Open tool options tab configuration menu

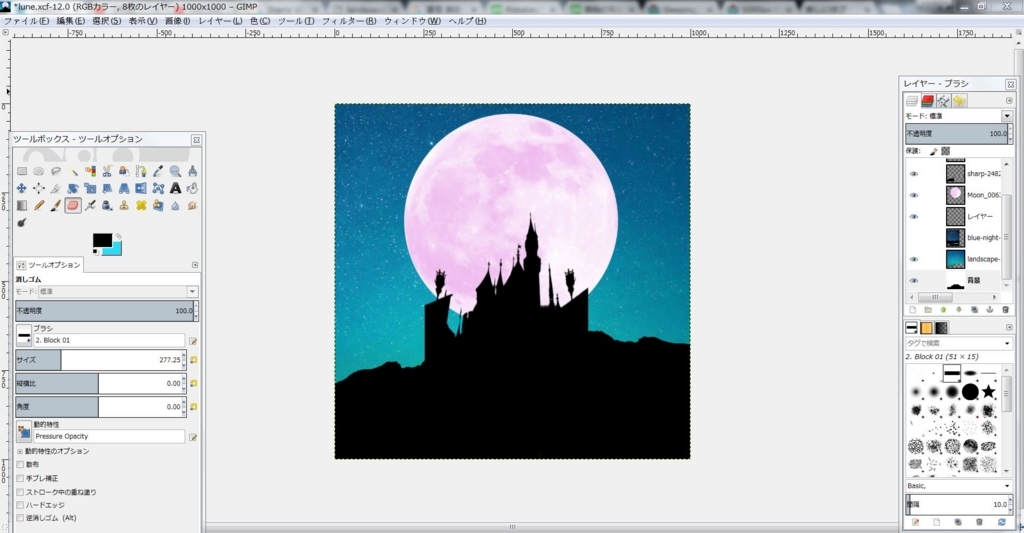(195, 265)
